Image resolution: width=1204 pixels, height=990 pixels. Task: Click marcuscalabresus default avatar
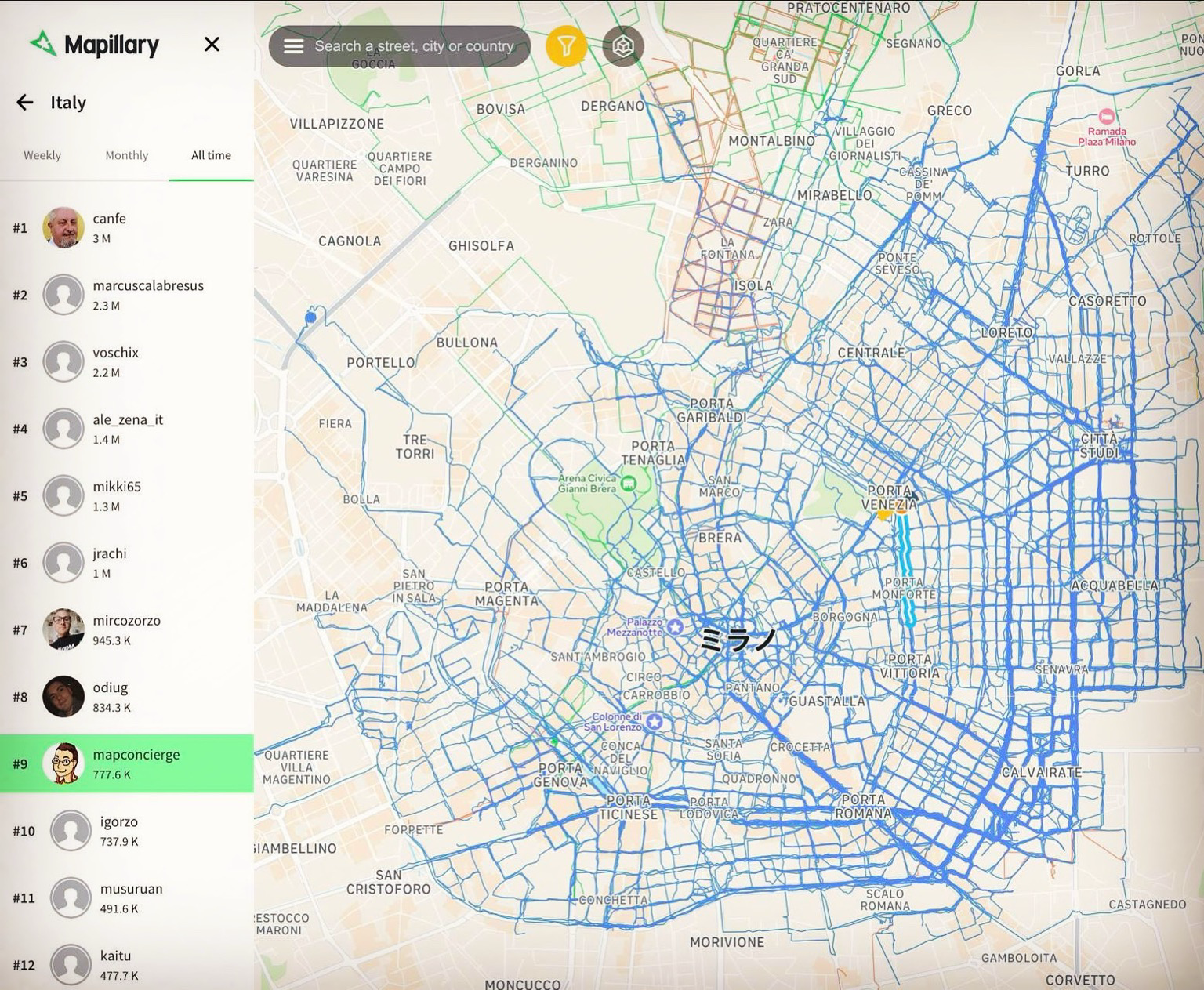(63, 295)
